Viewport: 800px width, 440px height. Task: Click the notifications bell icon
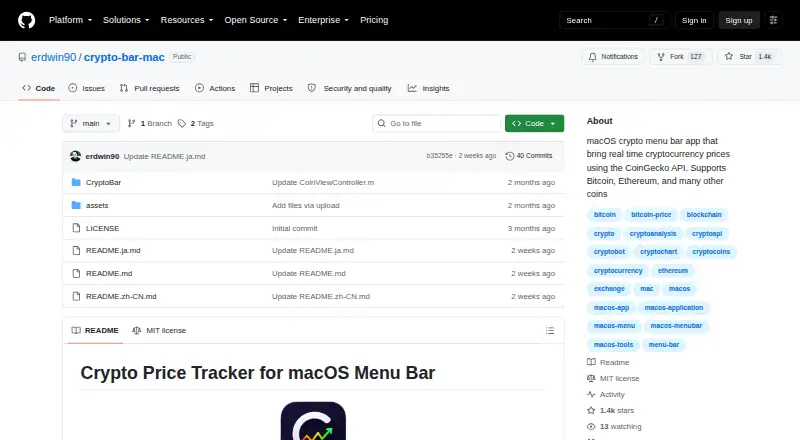592,57
